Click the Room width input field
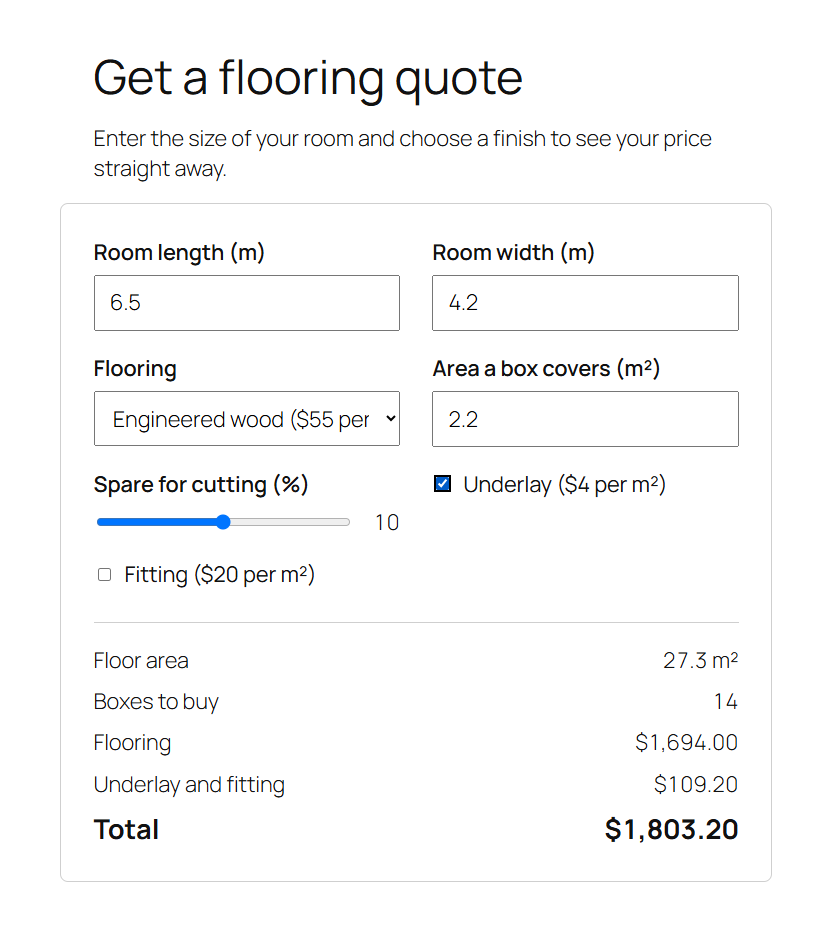 (x=585, y=303)
